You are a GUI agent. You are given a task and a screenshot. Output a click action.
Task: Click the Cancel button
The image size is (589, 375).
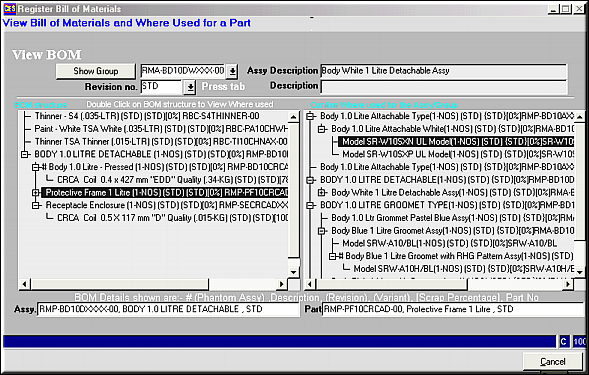(552, 361)
